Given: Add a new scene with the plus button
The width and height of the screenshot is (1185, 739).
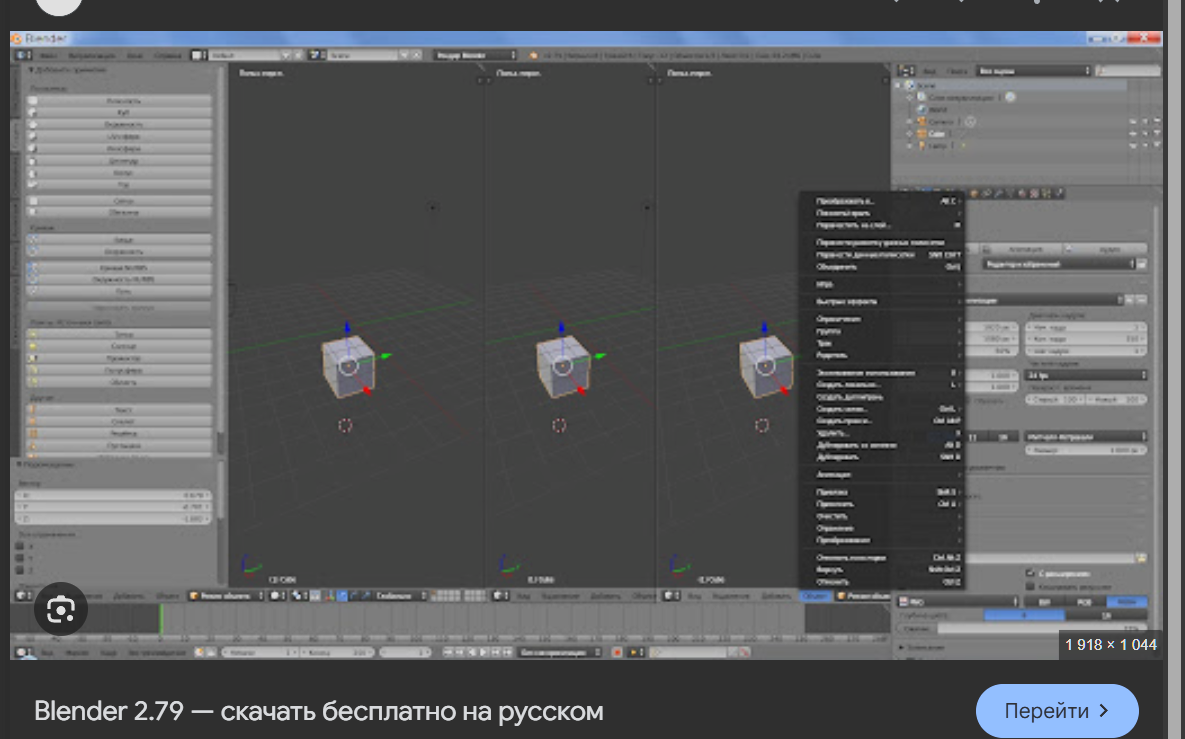Looking at the screenshot, I should (x=404, y=55).
